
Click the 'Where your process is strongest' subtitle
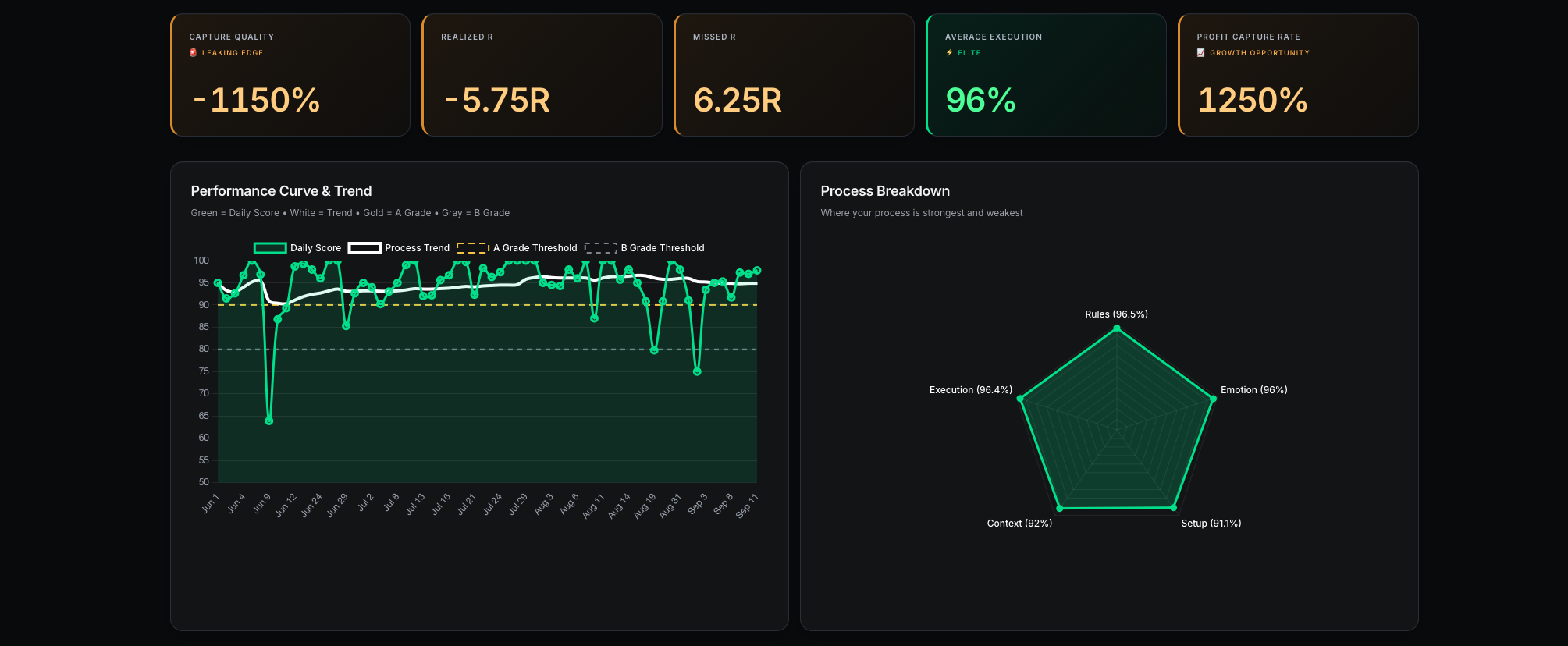(922, 213)
